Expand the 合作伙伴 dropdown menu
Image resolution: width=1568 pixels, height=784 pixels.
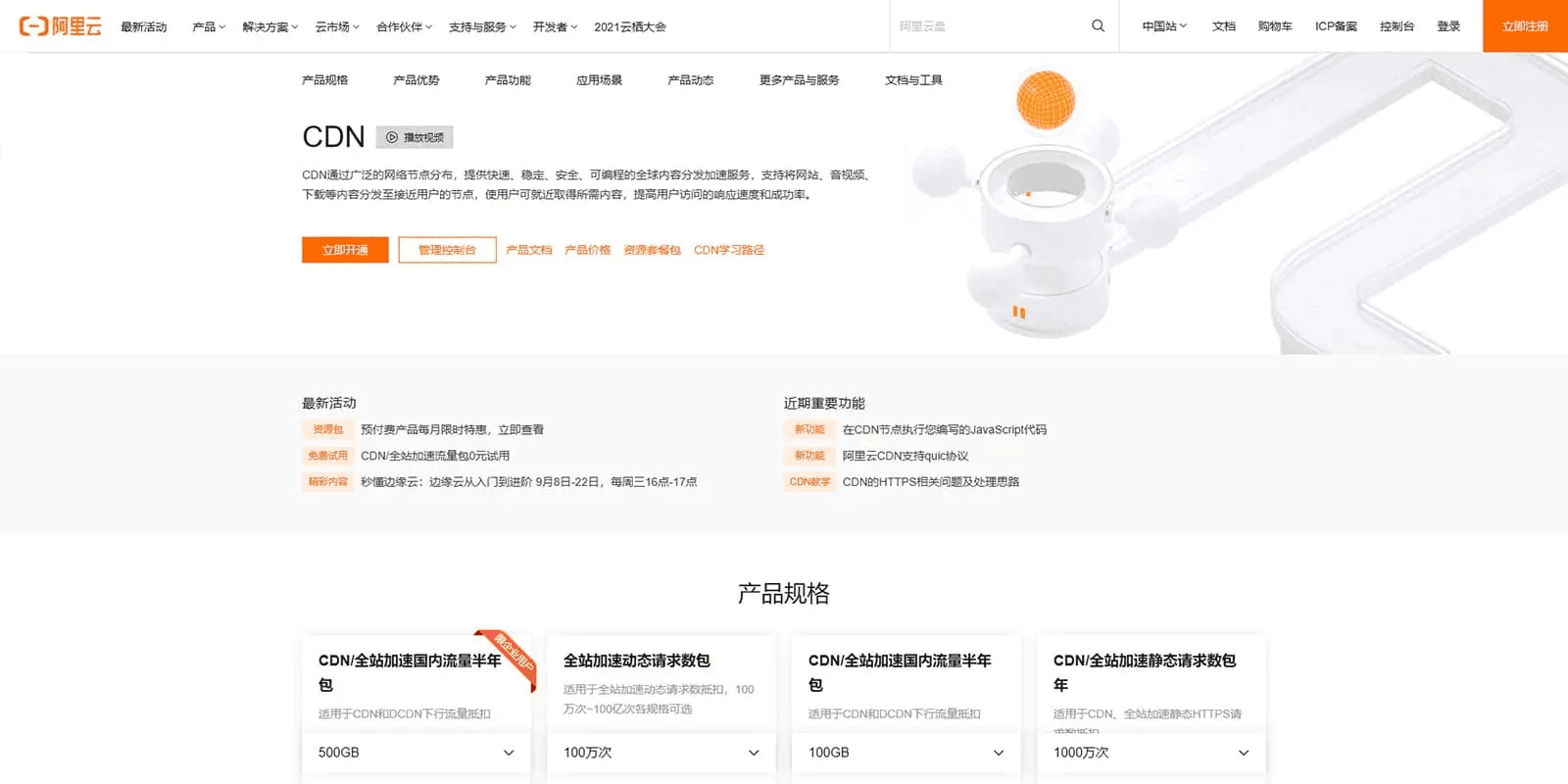click(404, 26)
